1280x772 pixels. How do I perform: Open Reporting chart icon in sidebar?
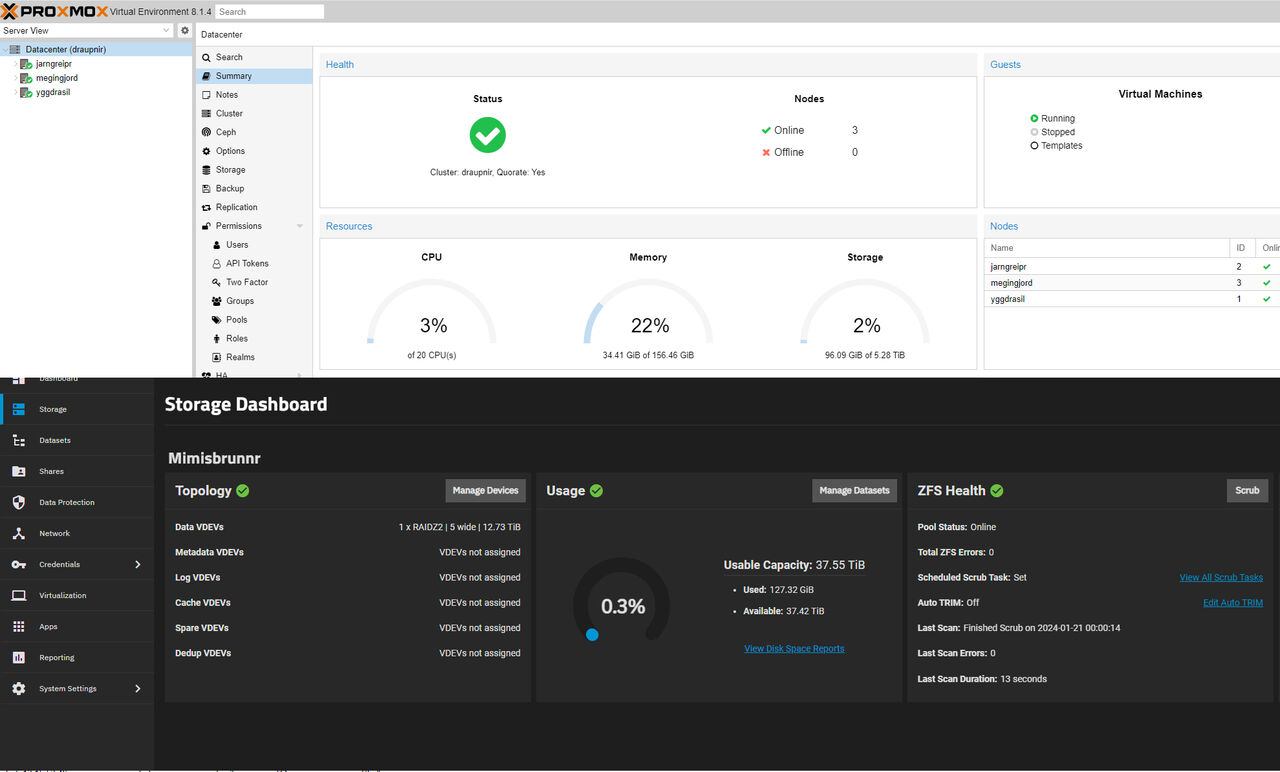tap(19, 657)
